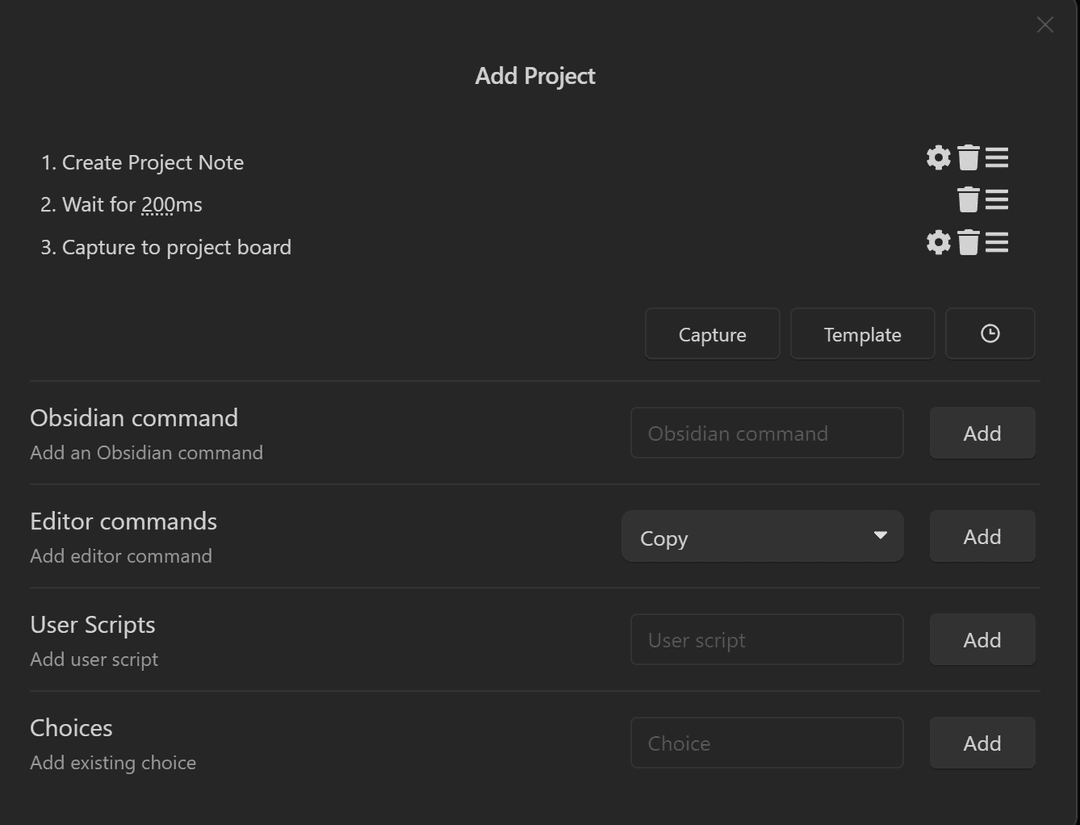Delete the Capture to project board step

968,242
